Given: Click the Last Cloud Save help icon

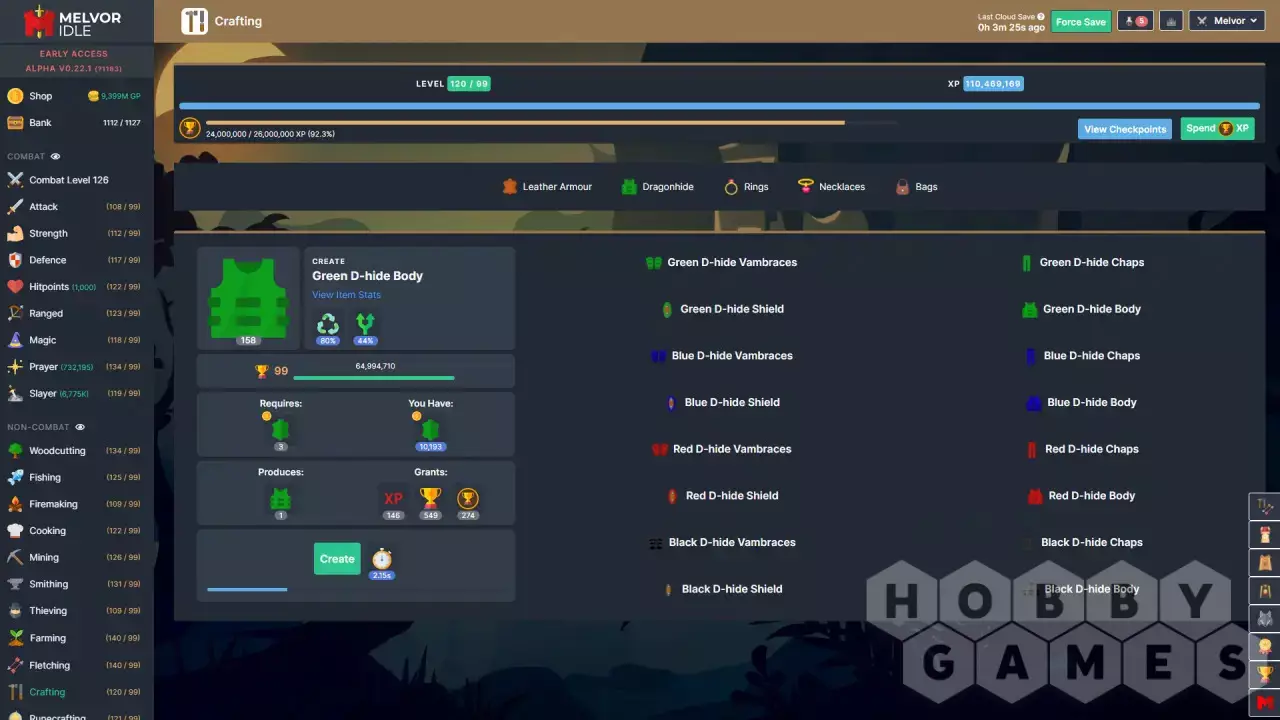Looking at the screenshot, I should pos(1041,17).
